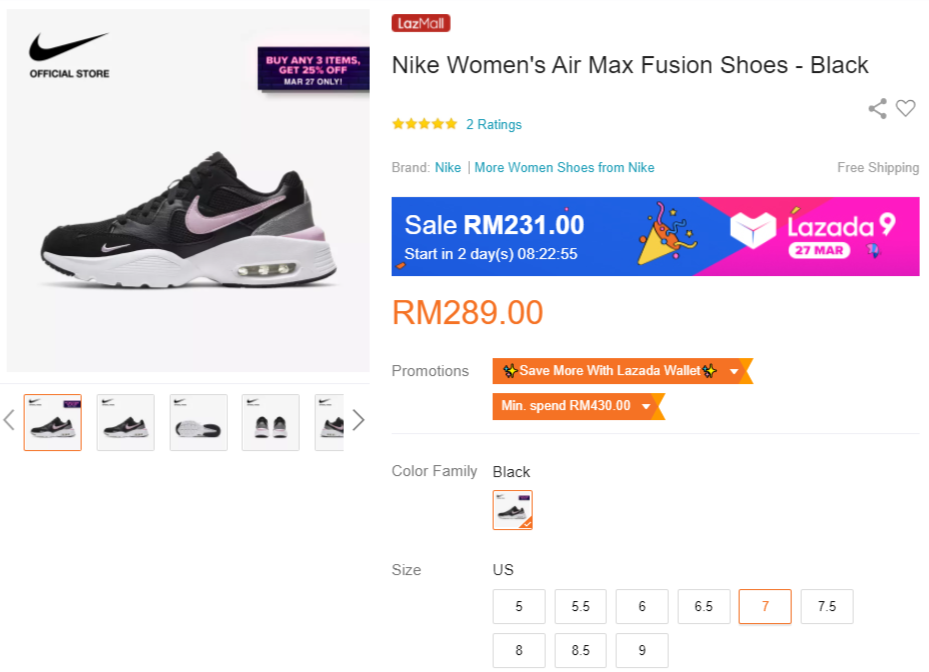929x672 pixels.
Task: Open More Women Shoes from Nike
Action: coord(564,167)
